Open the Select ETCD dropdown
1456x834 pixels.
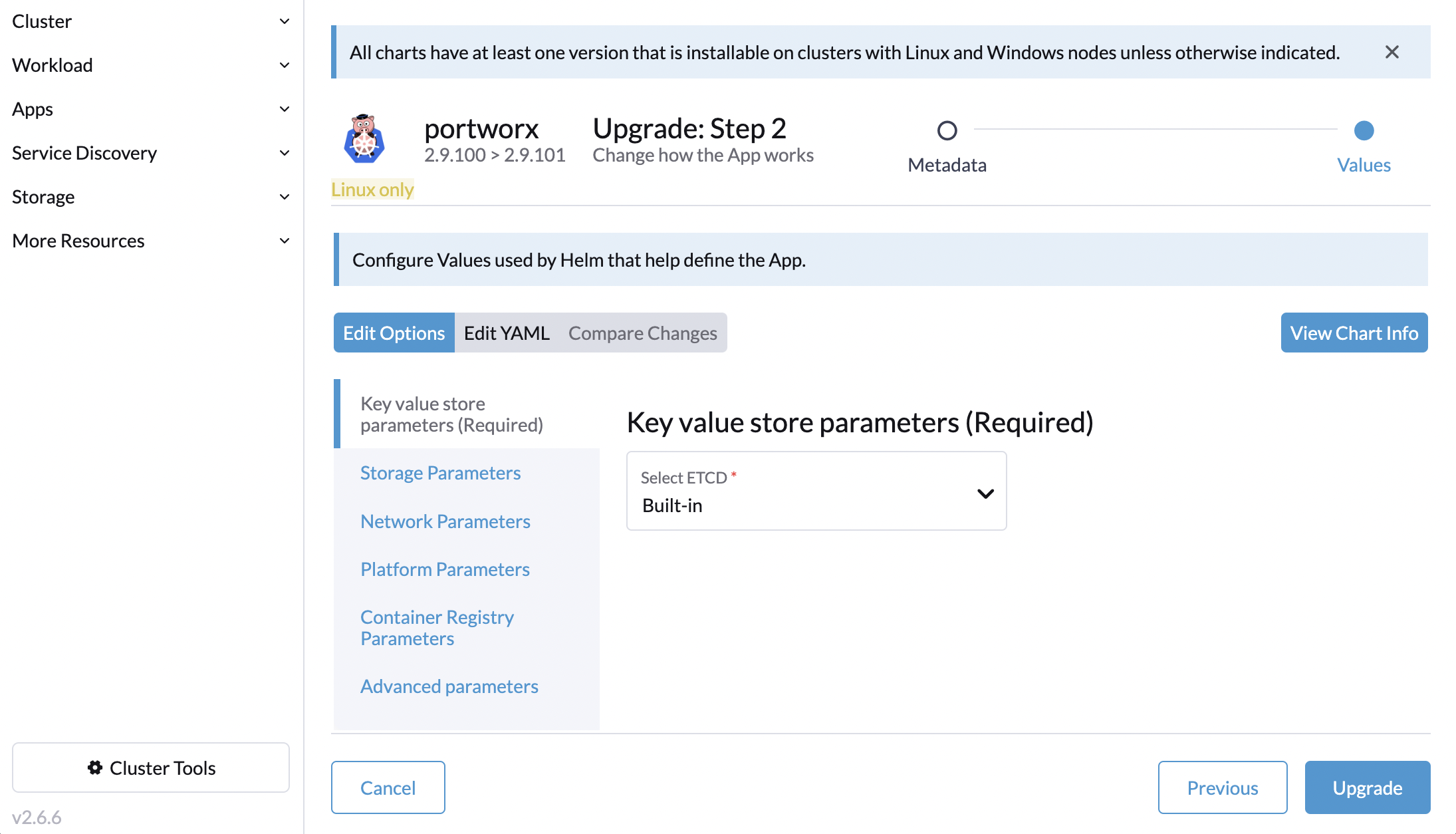816,491
